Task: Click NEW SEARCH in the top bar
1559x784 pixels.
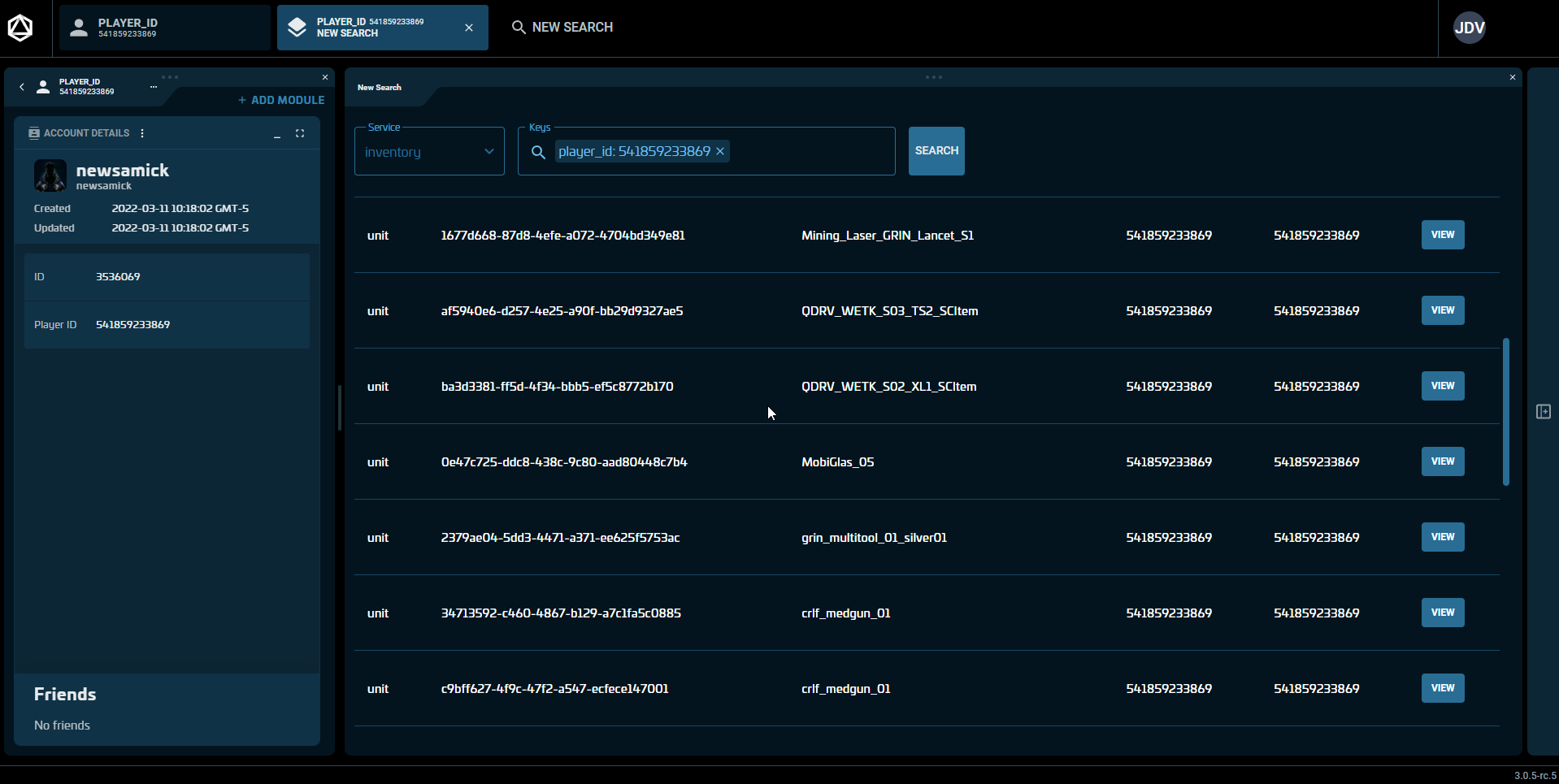Action: [562, 28]
